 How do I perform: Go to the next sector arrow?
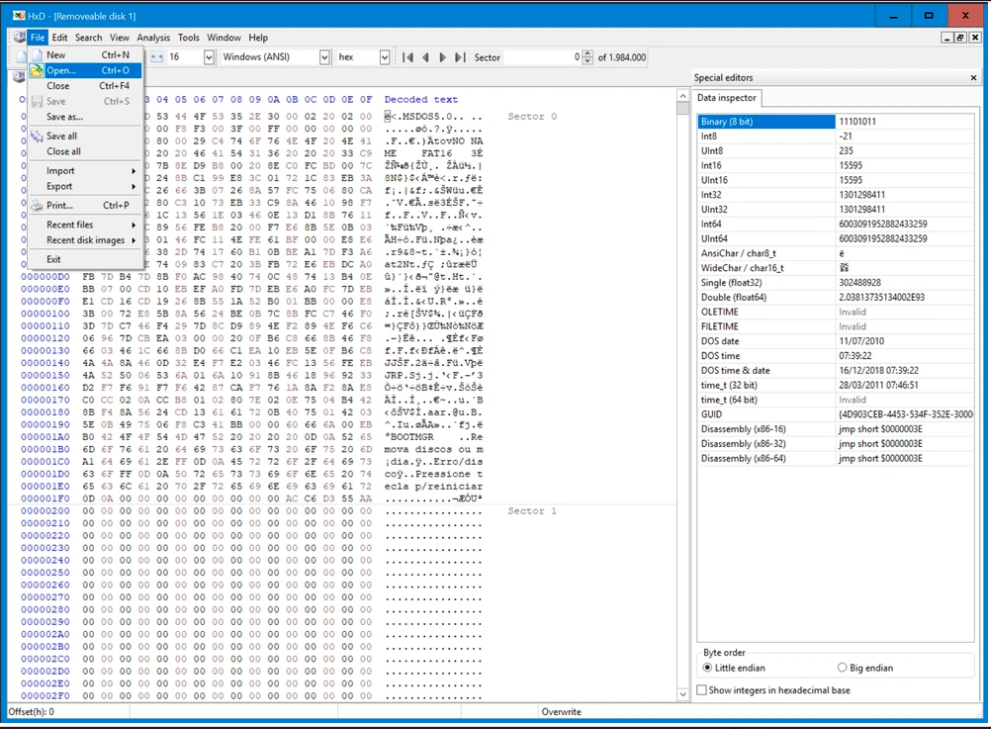pyautogui.click(x=443, y=58)
